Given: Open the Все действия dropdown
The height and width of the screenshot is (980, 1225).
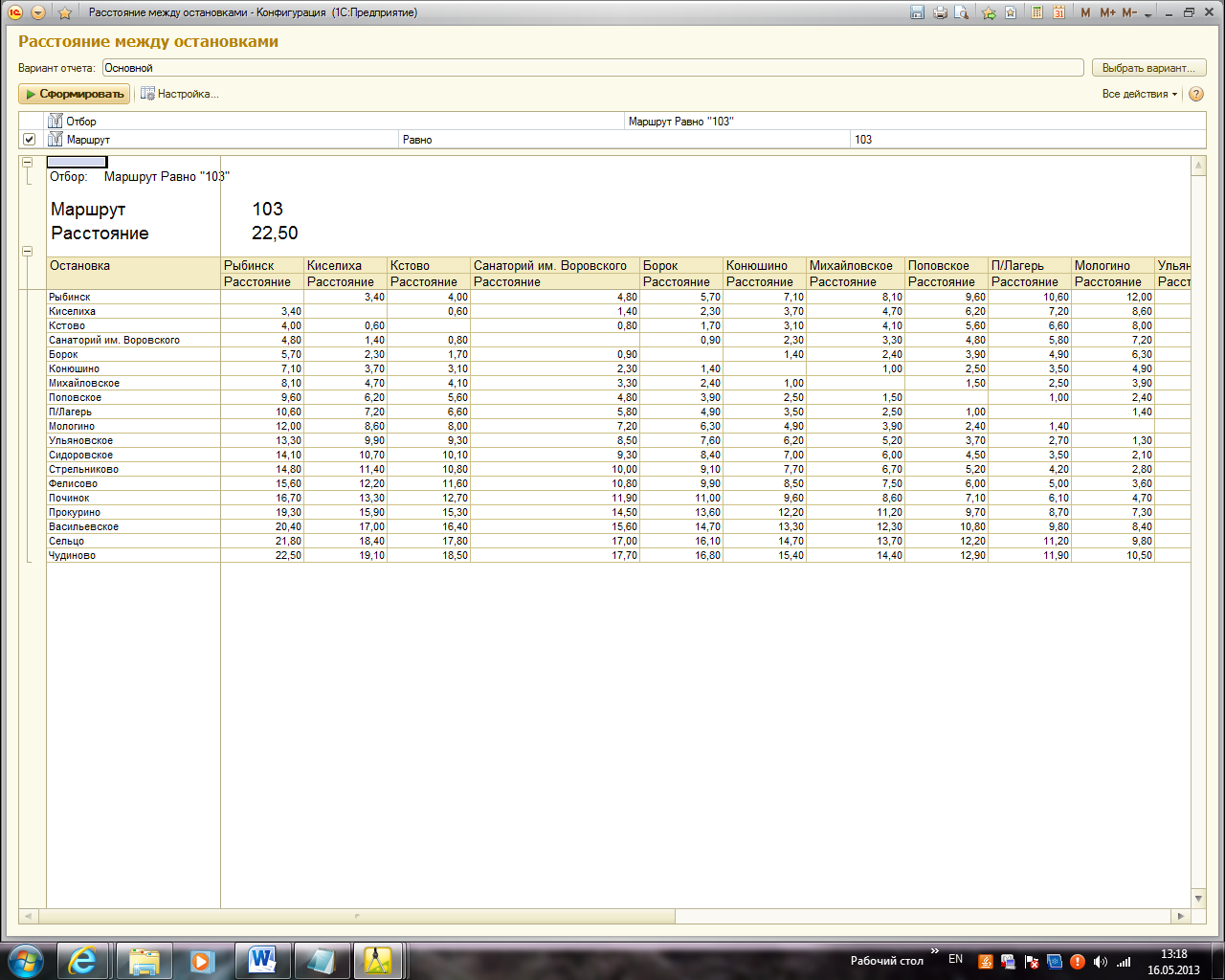Looking at the screenshot, I should (x=1139, y=94).
